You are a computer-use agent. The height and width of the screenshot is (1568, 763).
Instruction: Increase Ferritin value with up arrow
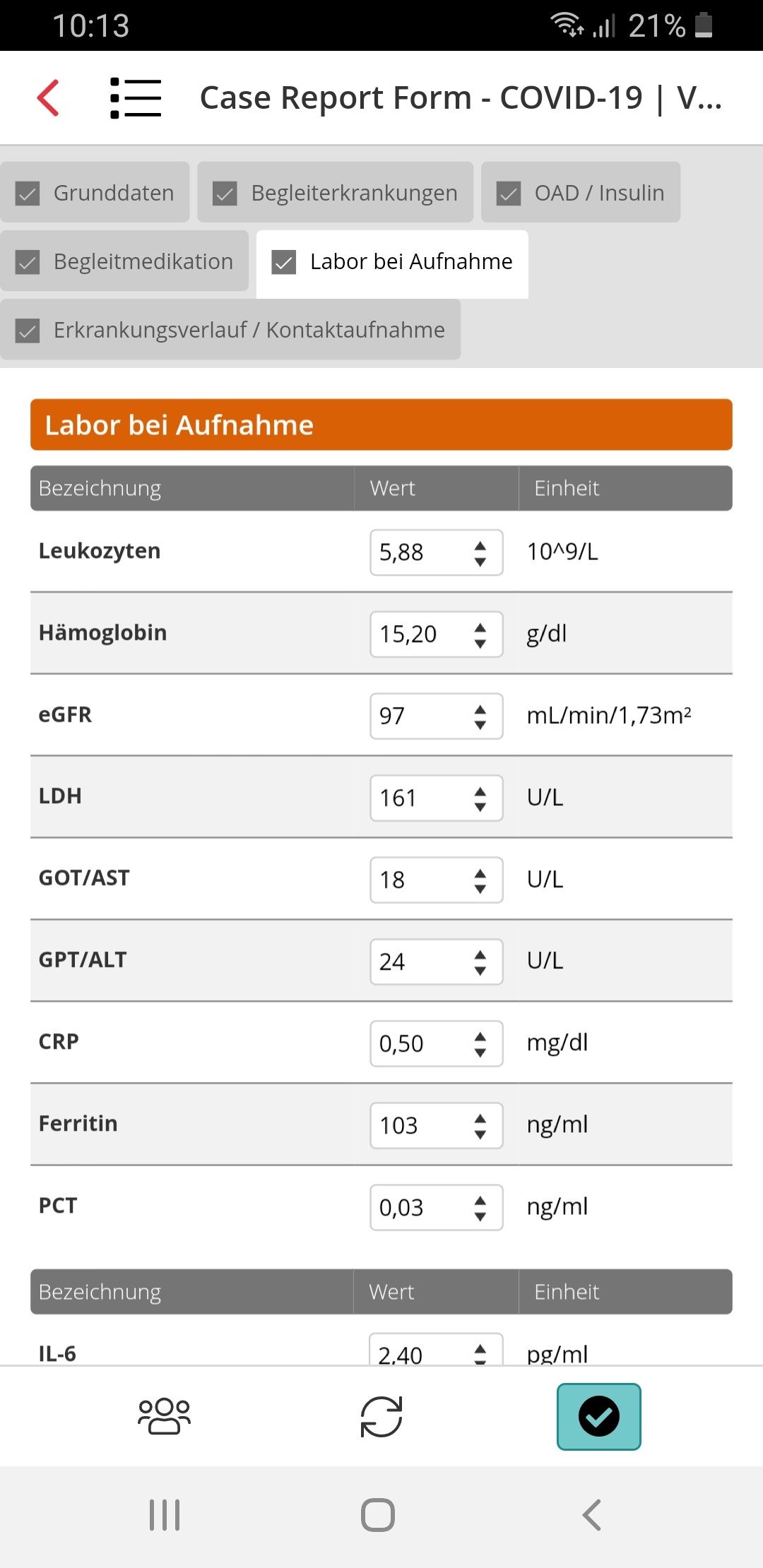click(480, 1118)
